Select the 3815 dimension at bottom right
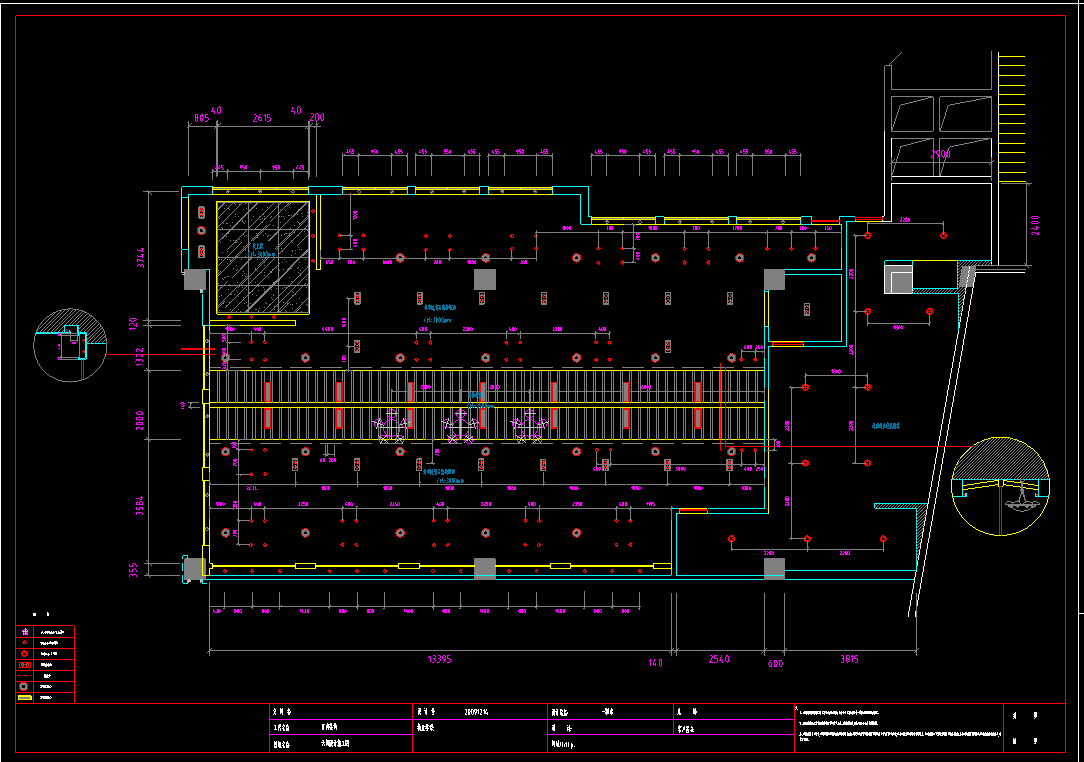The image size is (1084, 762). [x=850, y=660]
